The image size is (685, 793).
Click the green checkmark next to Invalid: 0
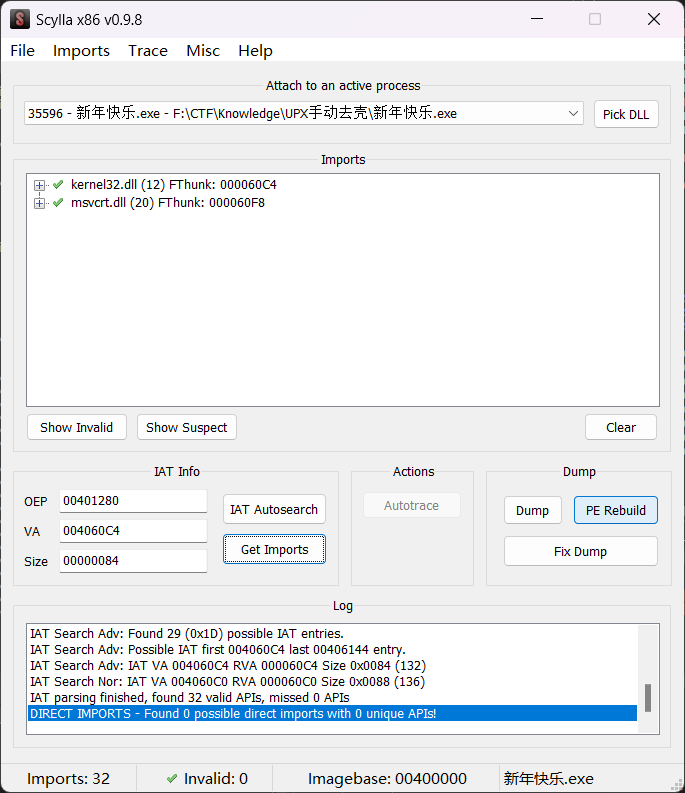pos(172,778)
